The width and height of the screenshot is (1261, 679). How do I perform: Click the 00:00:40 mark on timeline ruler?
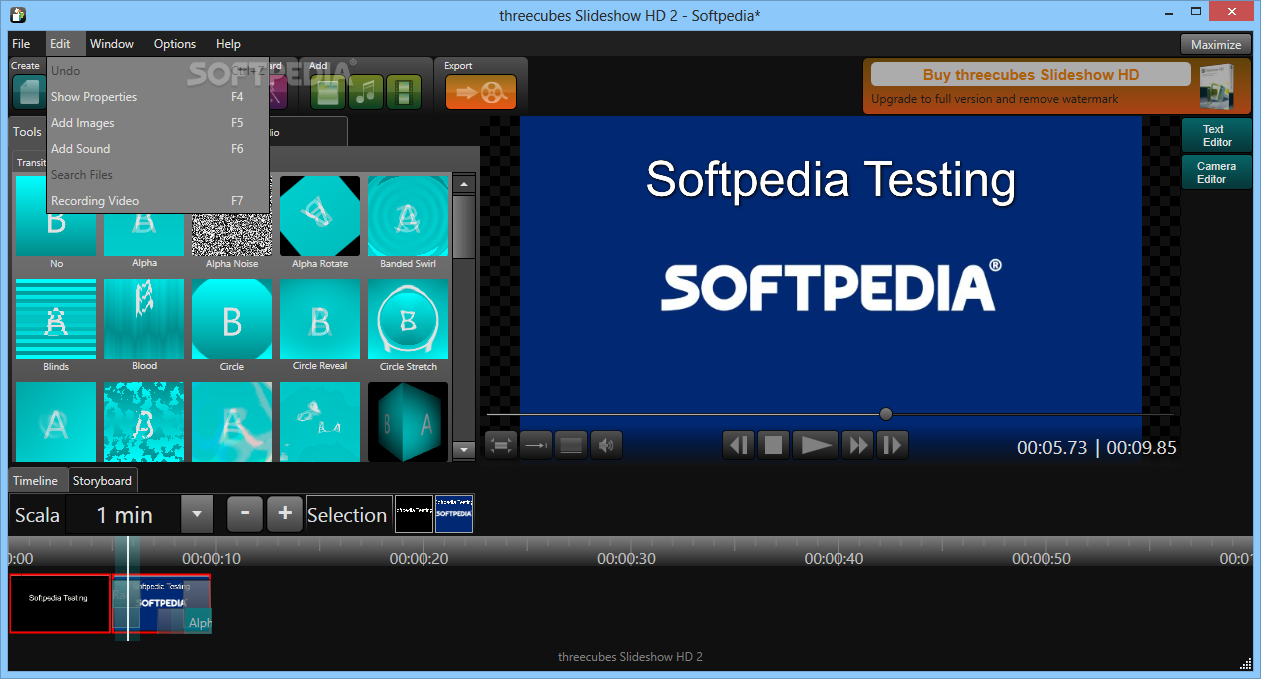[x=834, y=559]
